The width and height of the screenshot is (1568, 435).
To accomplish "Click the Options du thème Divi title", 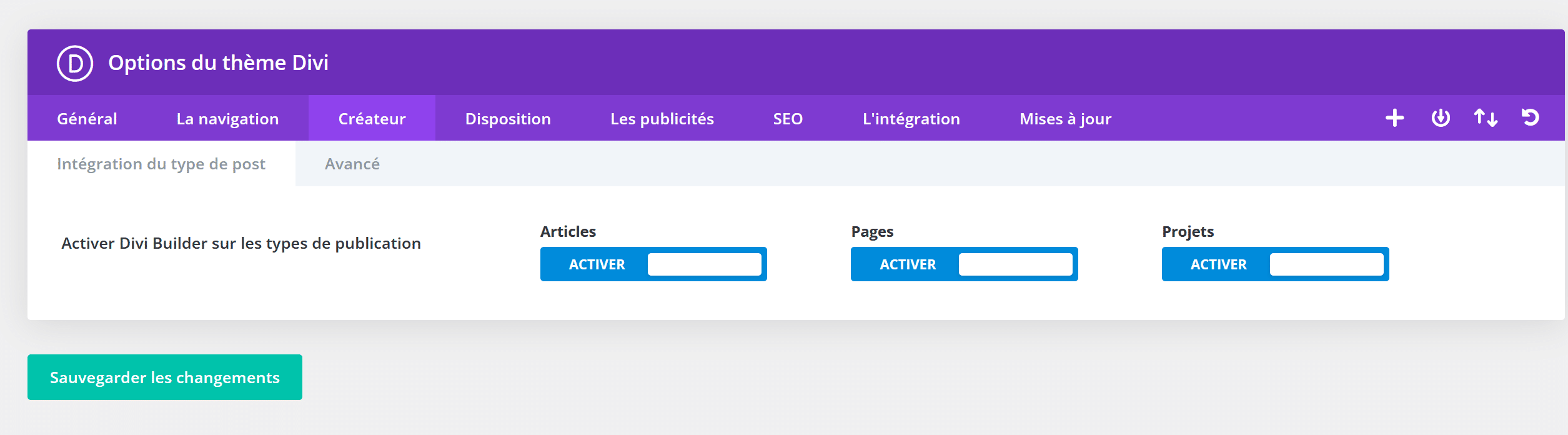I will (218, 62).
